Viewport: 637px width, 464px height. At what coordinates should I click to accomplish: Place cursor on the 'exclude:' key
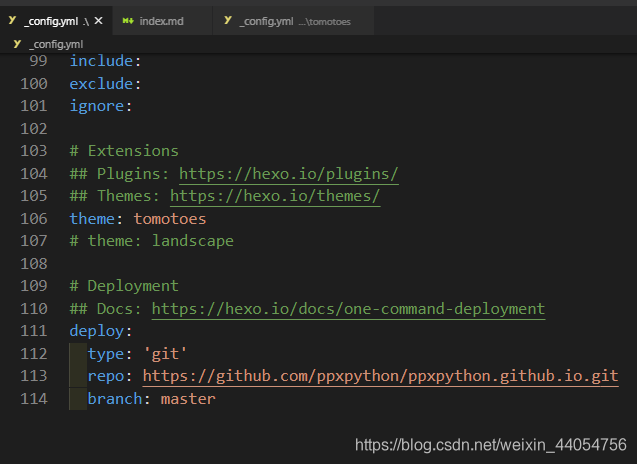point(105,84)
